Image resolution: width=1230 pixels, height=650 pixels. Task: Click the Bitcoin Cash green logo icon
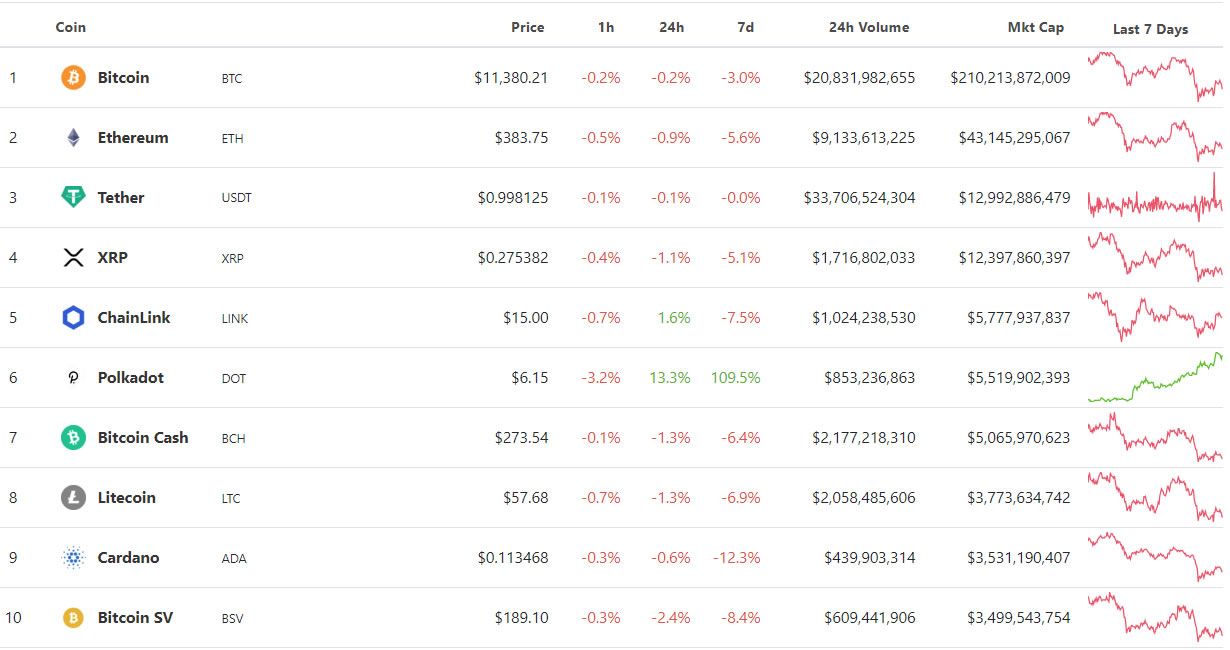click(72, 437)
